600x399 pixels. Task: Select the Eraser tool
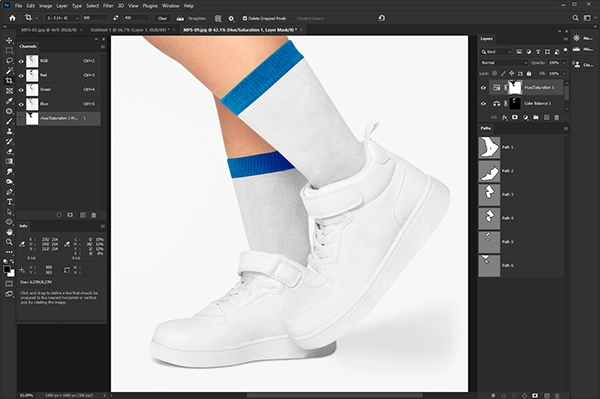[x=9, y=151]
